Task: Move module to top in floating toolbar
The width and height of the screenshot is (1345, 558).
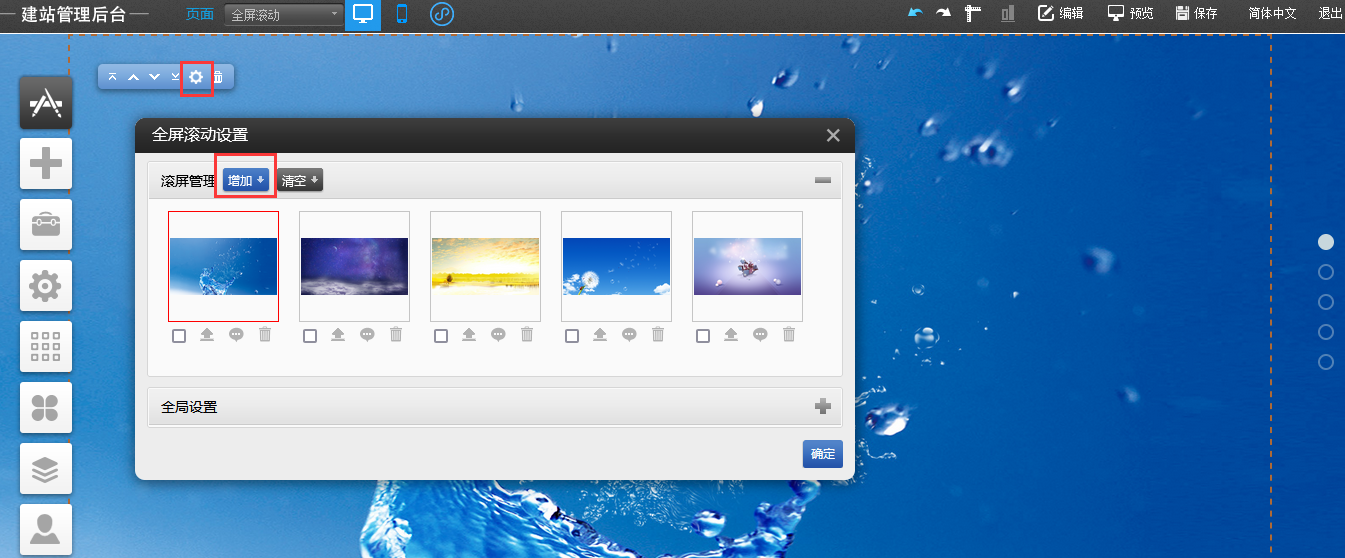Action: tap(113, 77)
